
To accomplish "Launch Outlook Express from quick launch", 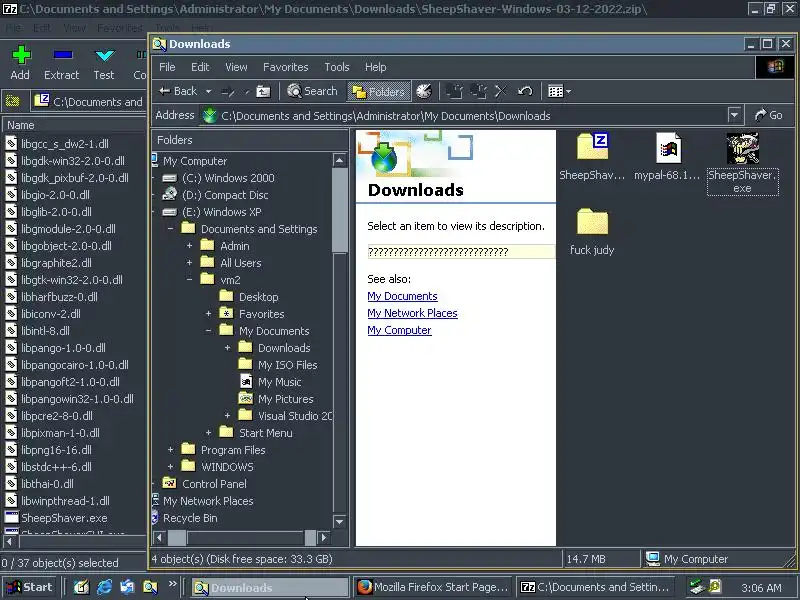I will (127, 587).
